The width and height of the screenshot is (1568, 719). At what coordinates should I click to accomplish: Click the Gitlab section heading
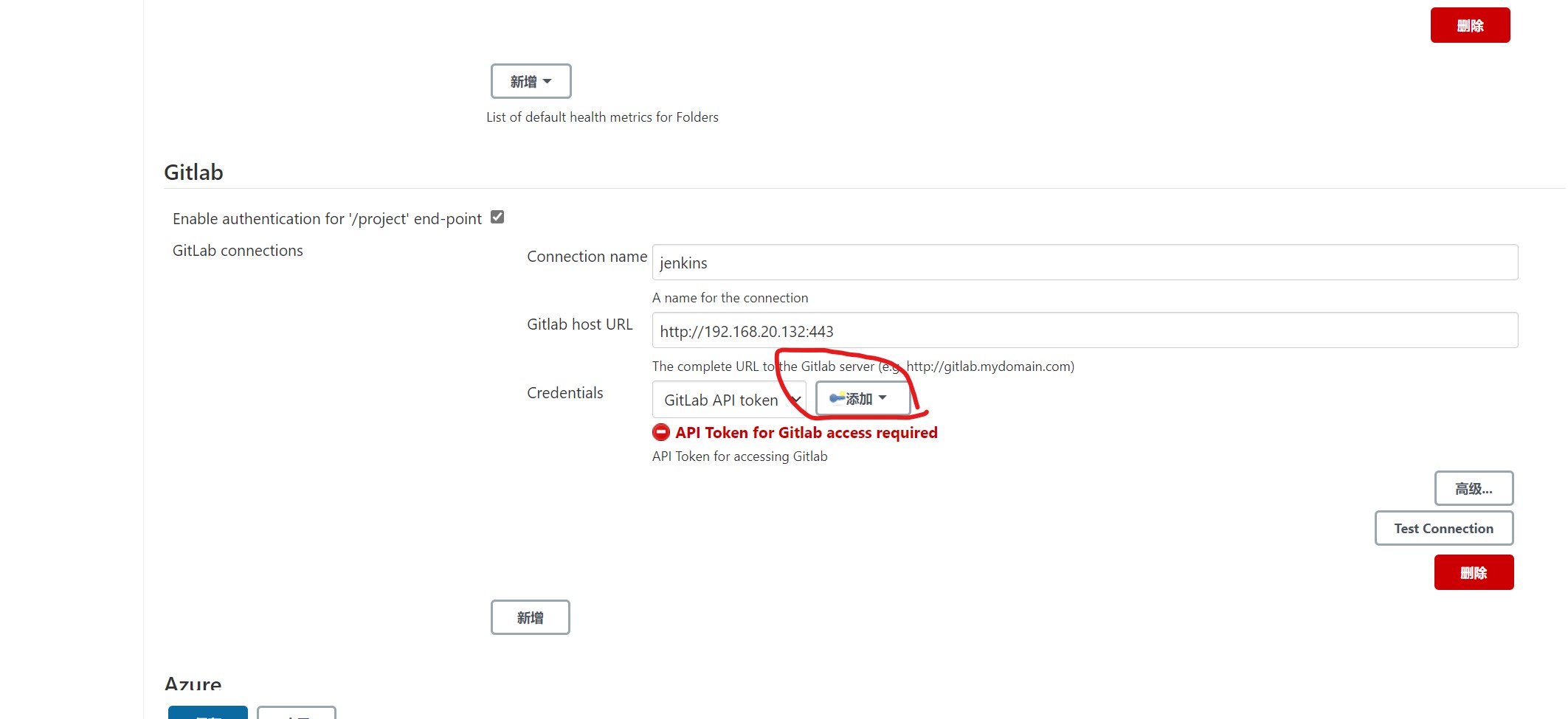[193, 173]
